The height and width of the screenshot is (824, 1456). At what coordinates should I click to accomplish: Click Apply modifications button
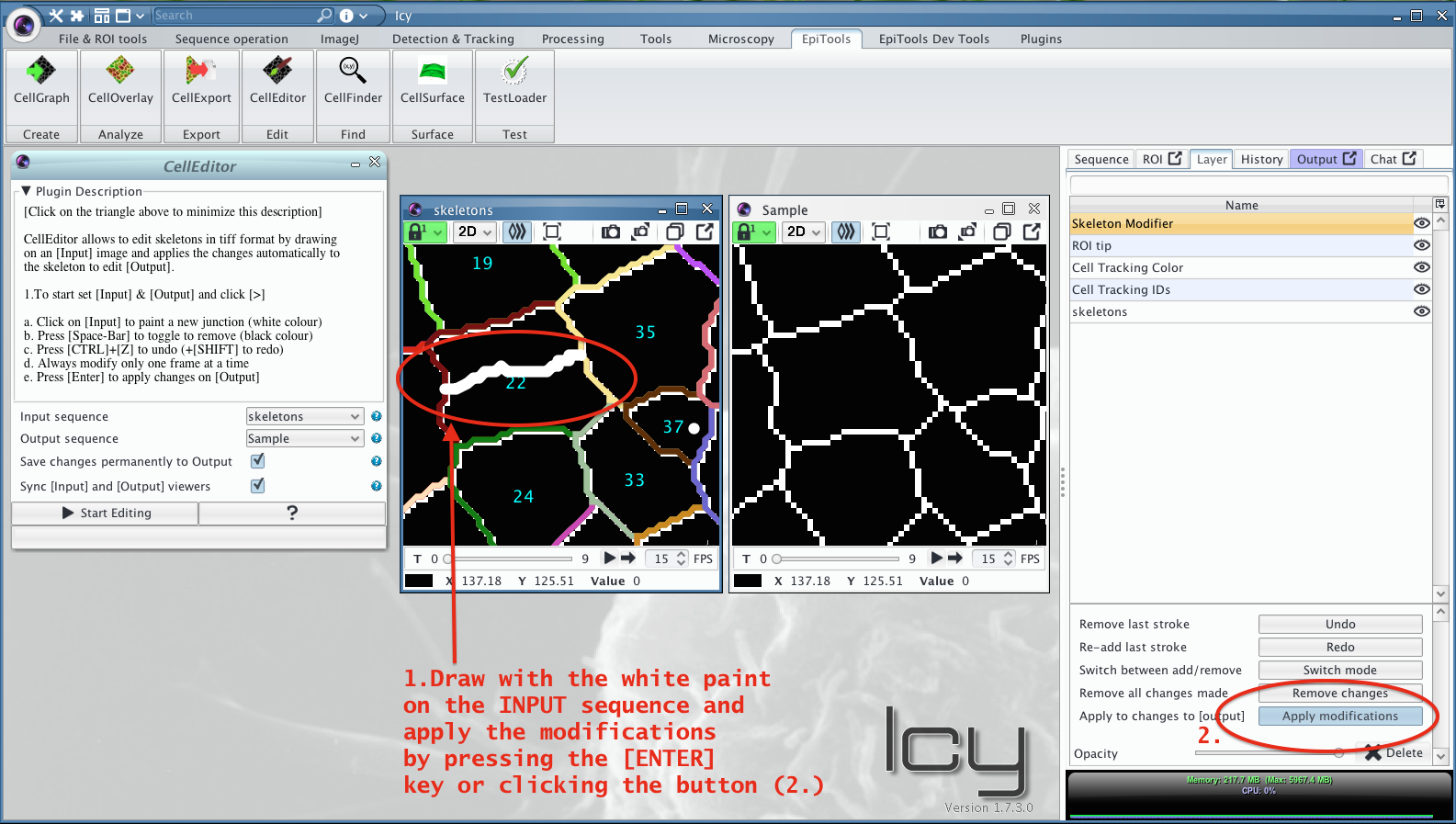click(x=1340, y=716)
